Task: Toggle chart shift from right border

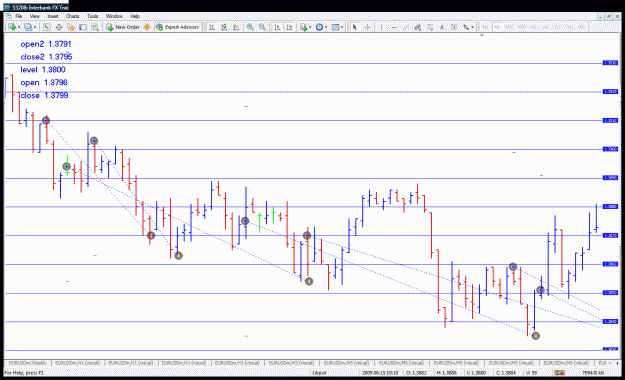Action: pyautogui.click(x=289, y=27)
